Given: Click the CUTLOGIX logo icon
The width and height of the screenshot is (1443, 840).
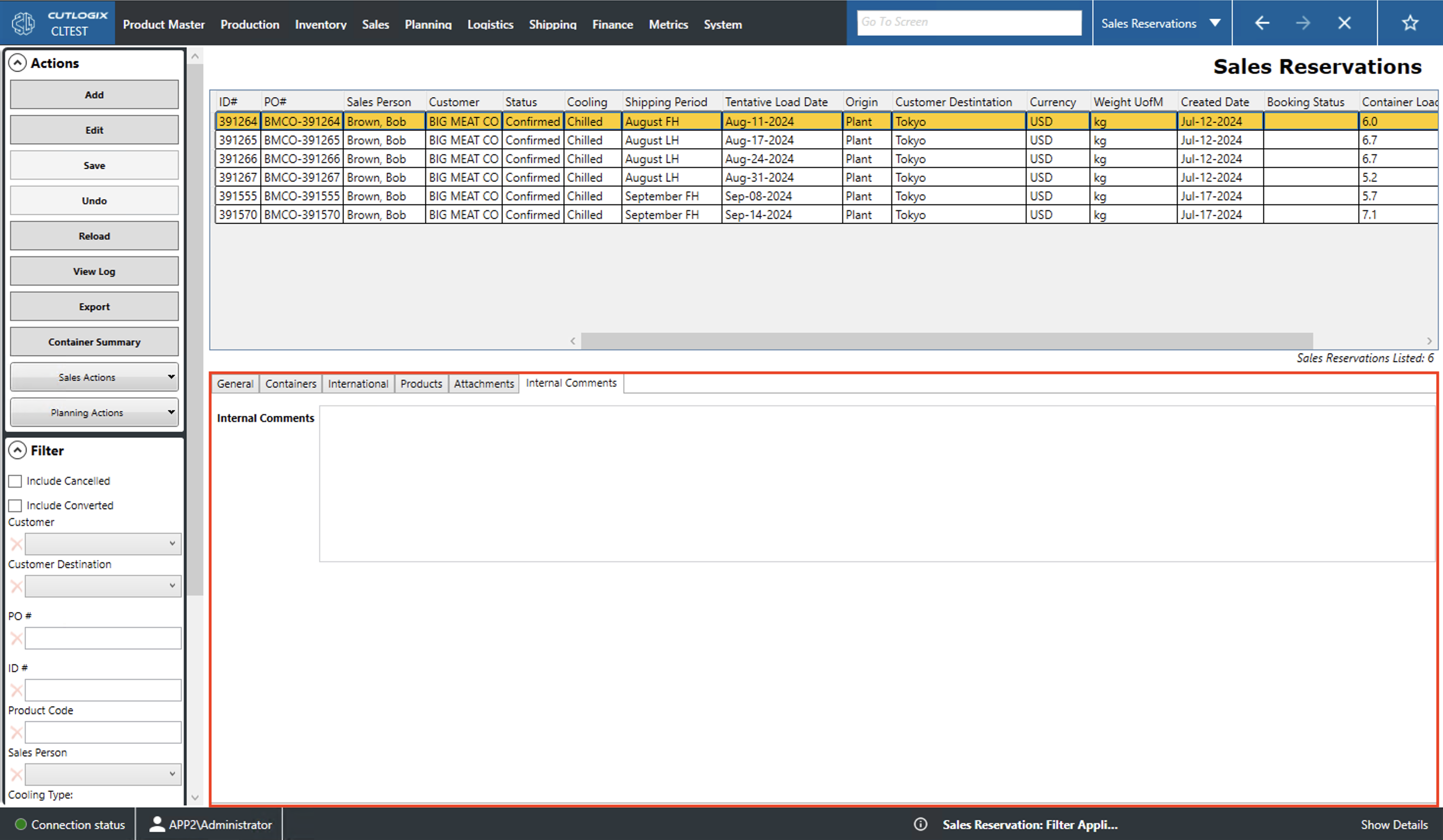Looking at the screenshot, I should (23, 23).
